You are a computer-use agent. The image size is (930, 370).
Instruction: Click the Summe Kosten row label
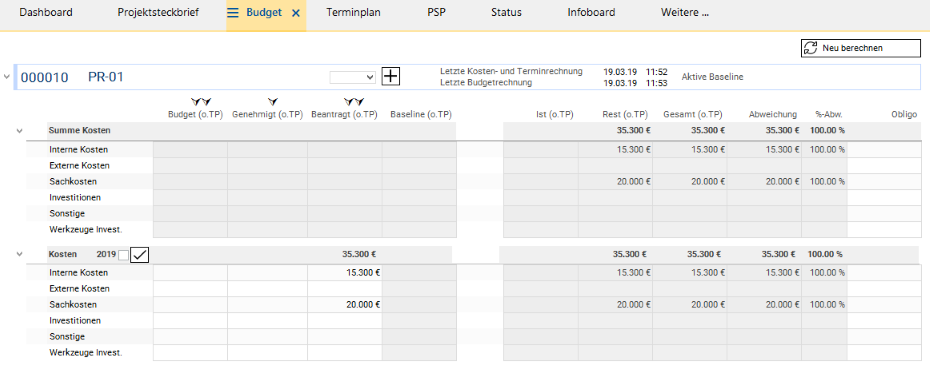coord(80,130)
